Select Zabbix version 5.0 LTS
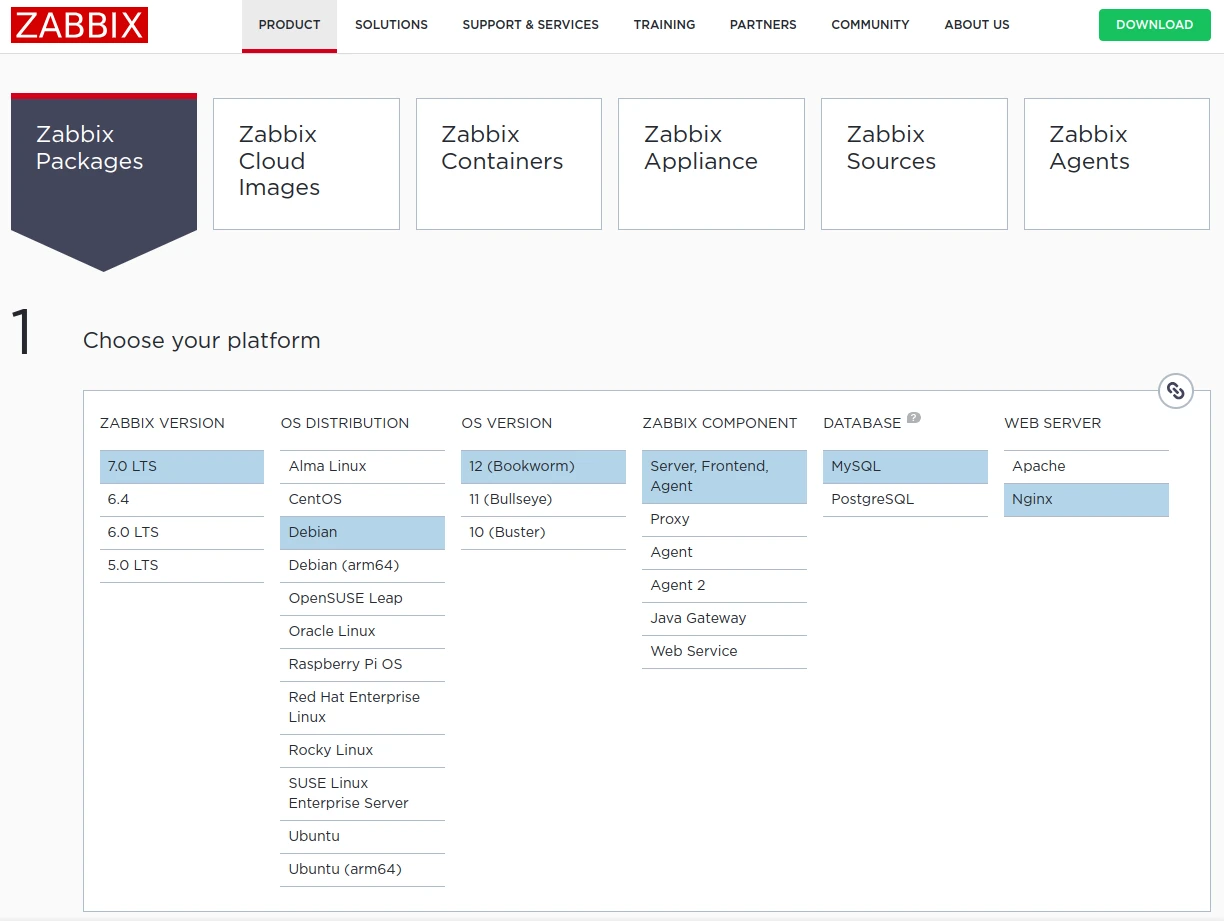 (182, 566)
